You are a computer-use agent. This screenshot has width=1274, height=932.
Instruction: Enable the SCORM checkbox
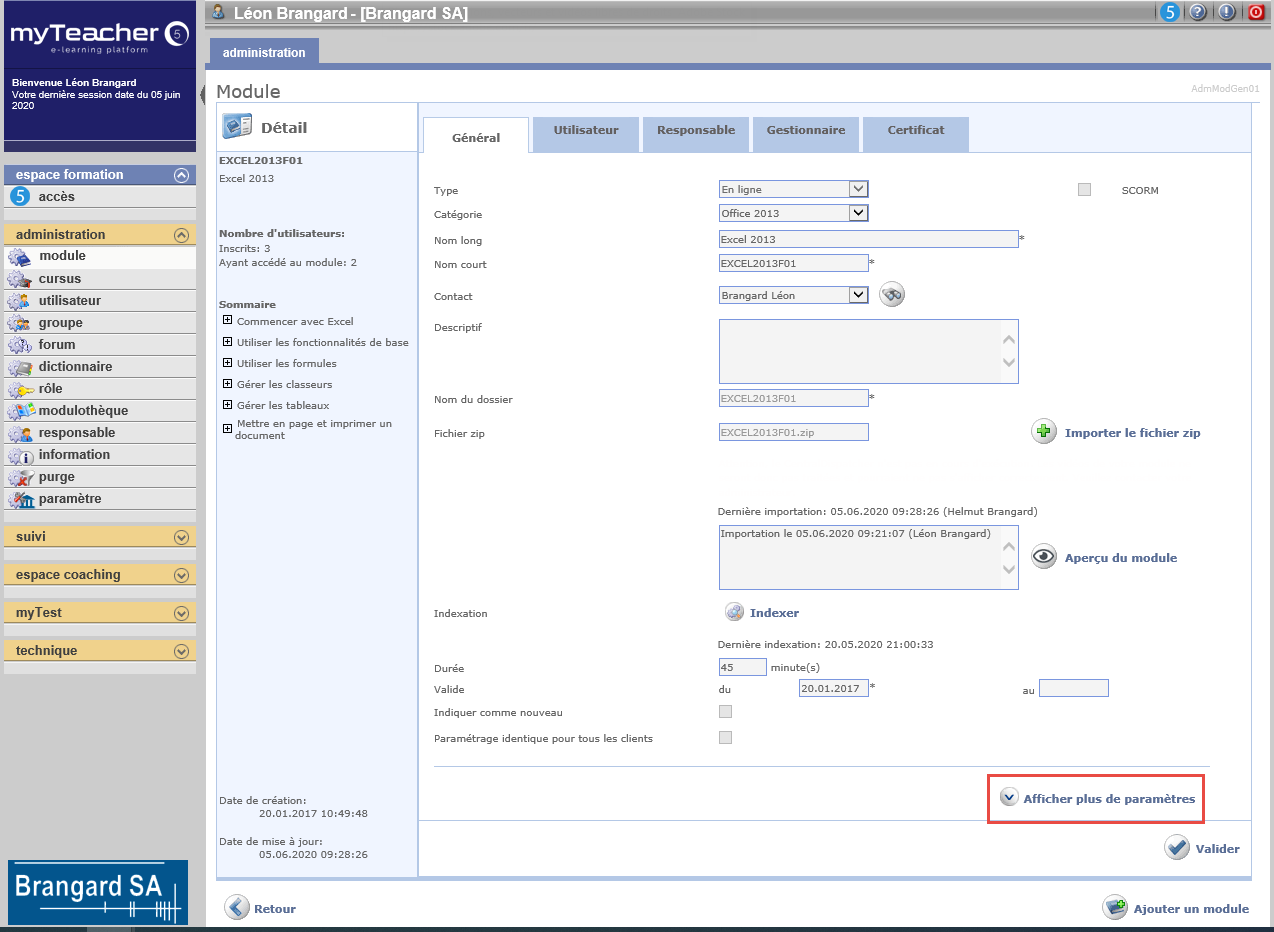pyautogui.click(x=1084, y=190)
